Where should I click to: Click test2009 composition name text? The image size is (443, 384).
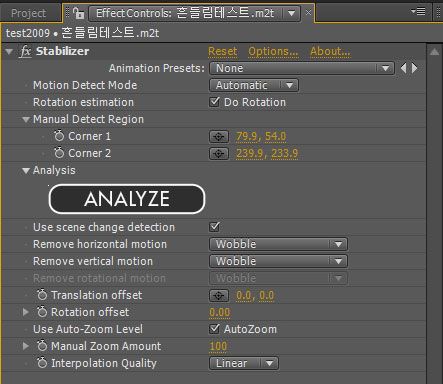28,33
